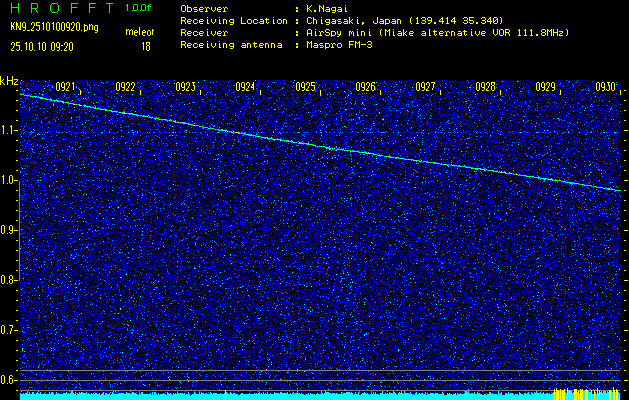Click the yellow peaks in the bottom signal bar
Screen dimensions: 629x400
pyautogui.click(x=575, y=394)
